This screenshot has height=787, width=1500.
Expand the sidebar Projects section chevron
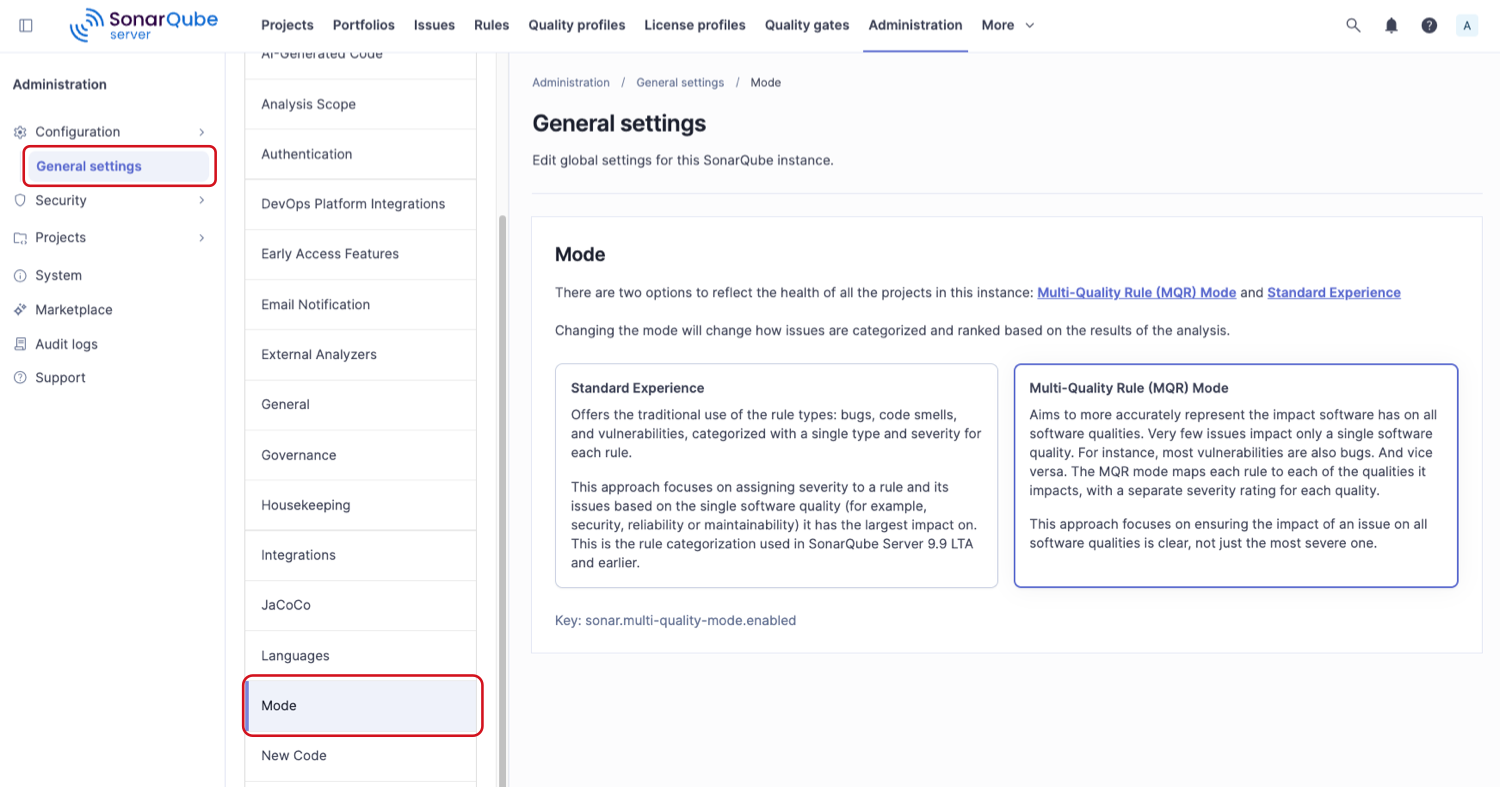pos(201,238)
